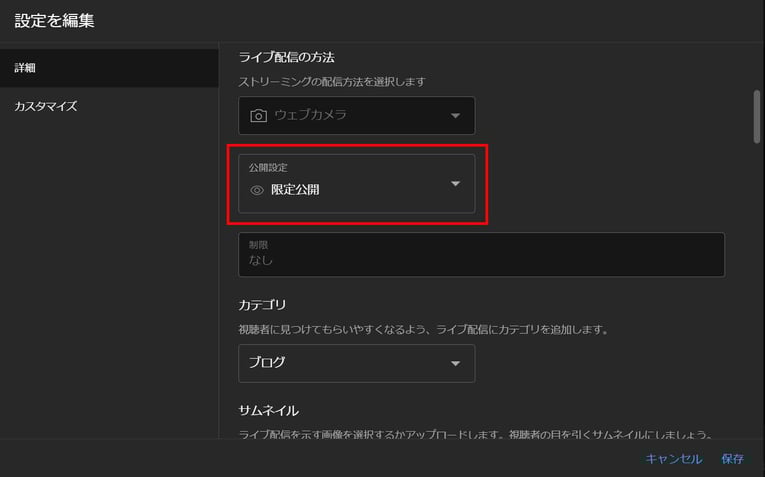Click the eye icon beside 限定公開

[257, 190]
